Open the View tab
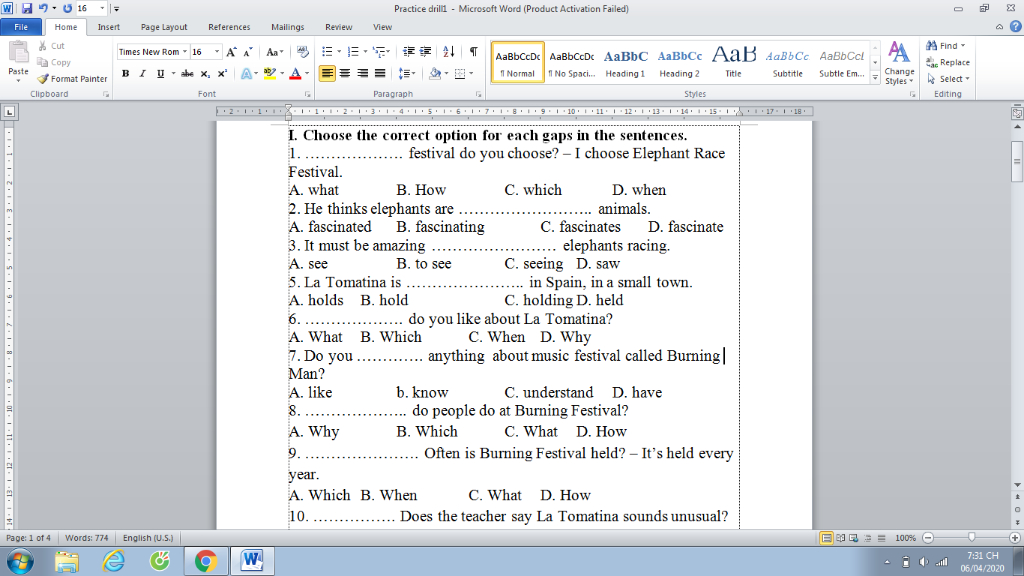 click(x=382, y=27)
